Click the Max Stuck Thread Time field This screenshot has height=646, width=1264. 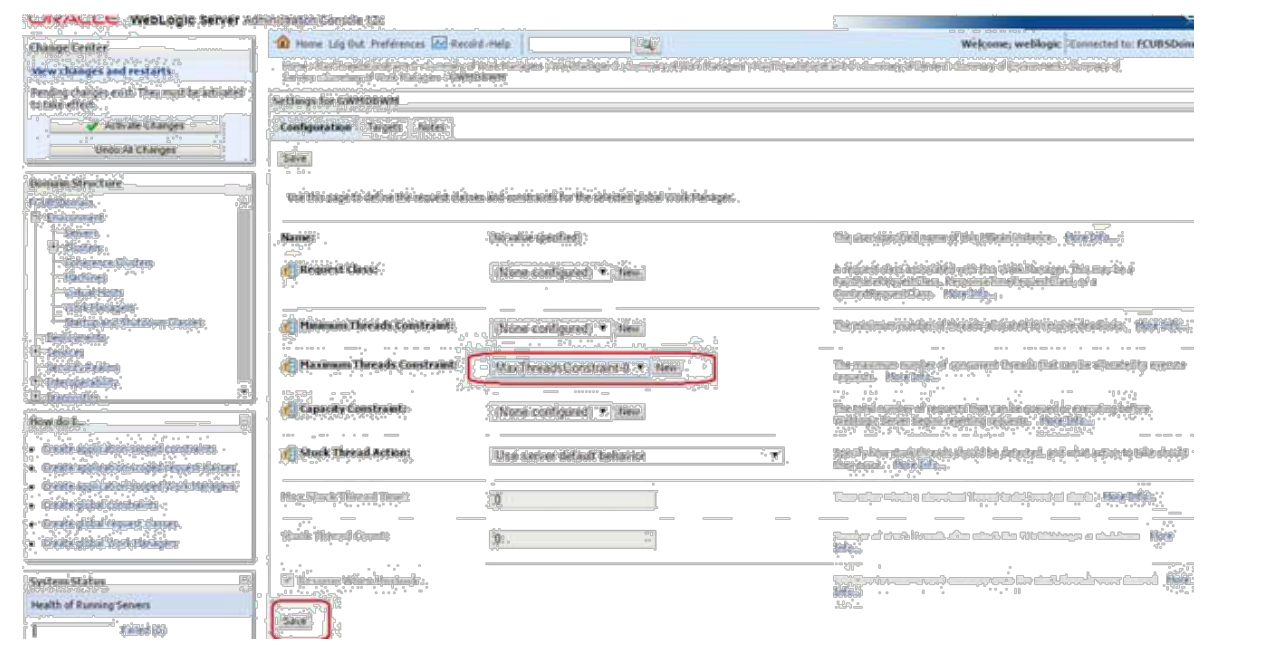(573, 498)
